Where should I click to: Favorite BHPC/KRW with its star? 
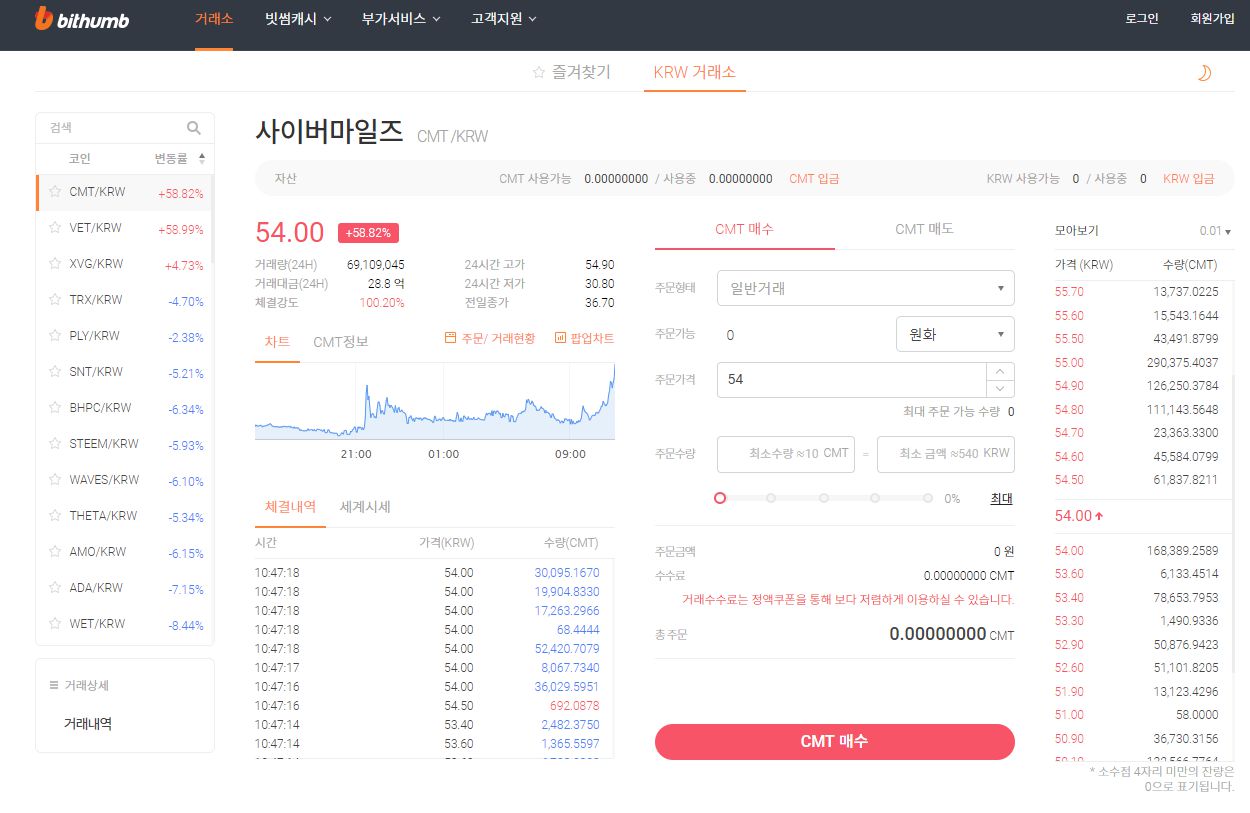[55, 408]
